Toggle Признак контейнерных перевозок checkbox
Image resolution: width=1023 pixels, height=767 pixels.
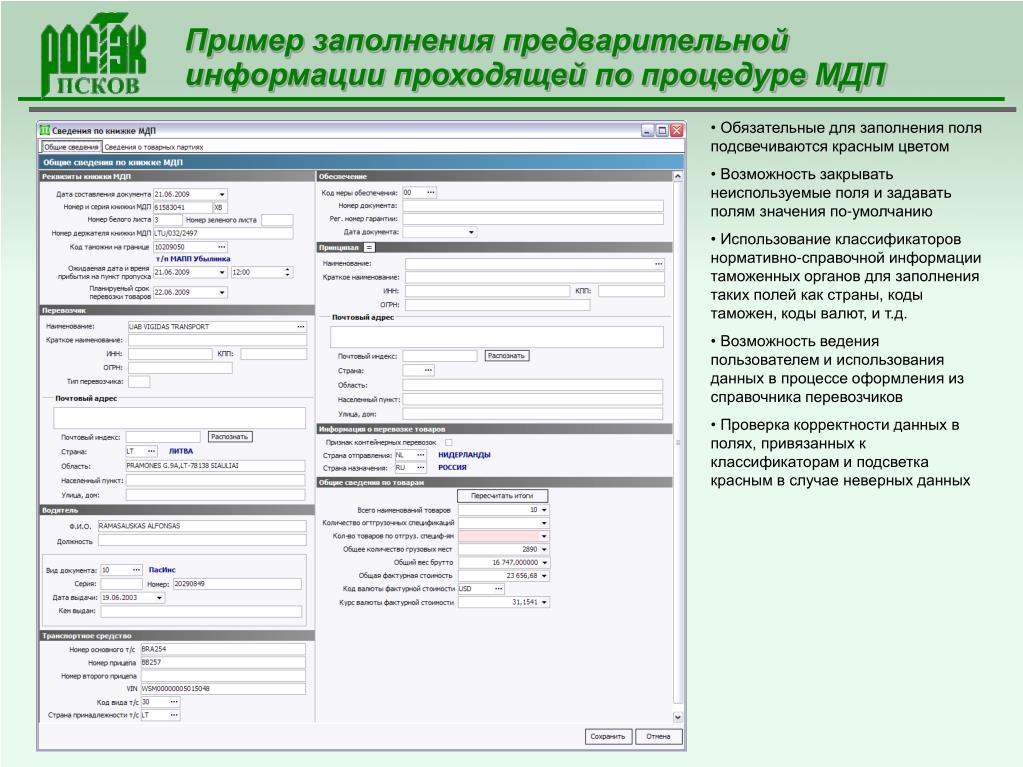click(449, 442)
